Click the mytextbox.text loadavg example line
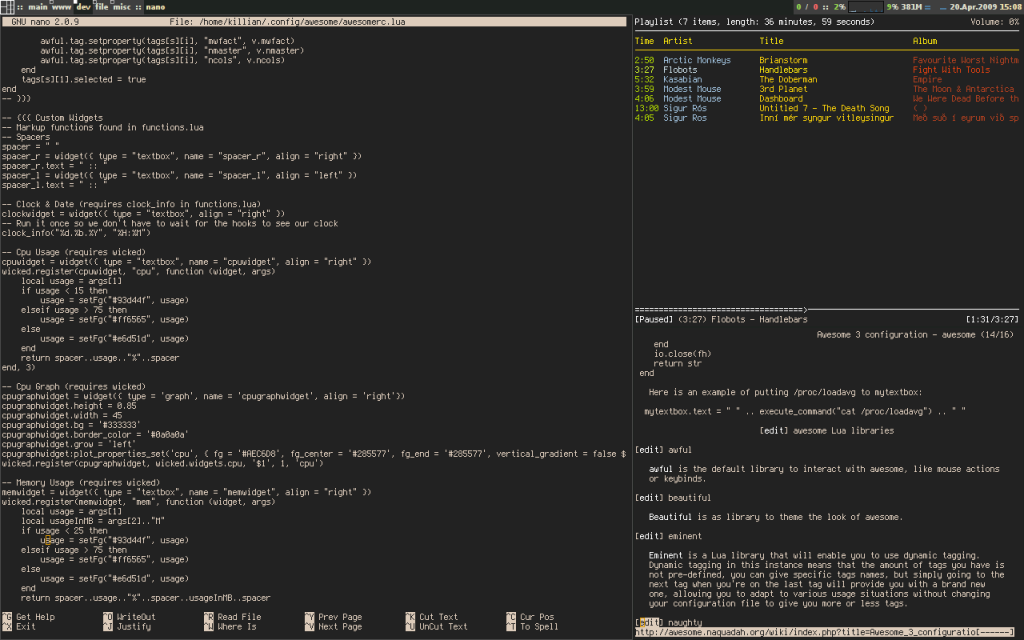 (805, 411)
